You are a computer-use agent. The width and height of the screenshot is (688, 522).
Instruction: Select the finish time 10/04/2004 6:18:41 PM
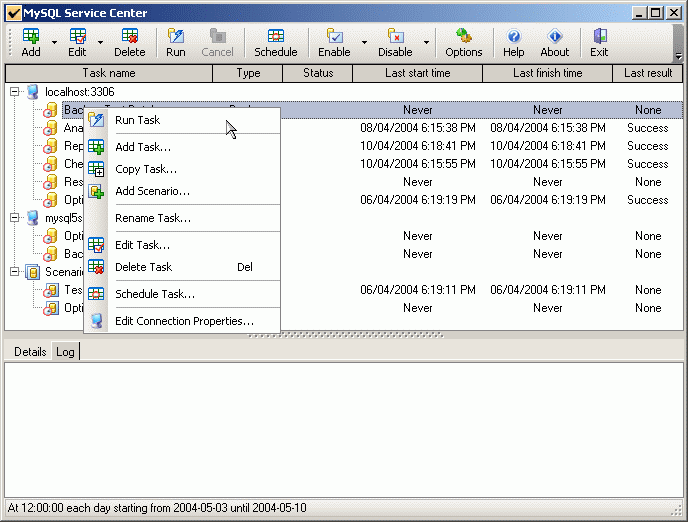[x=548, y=146]
